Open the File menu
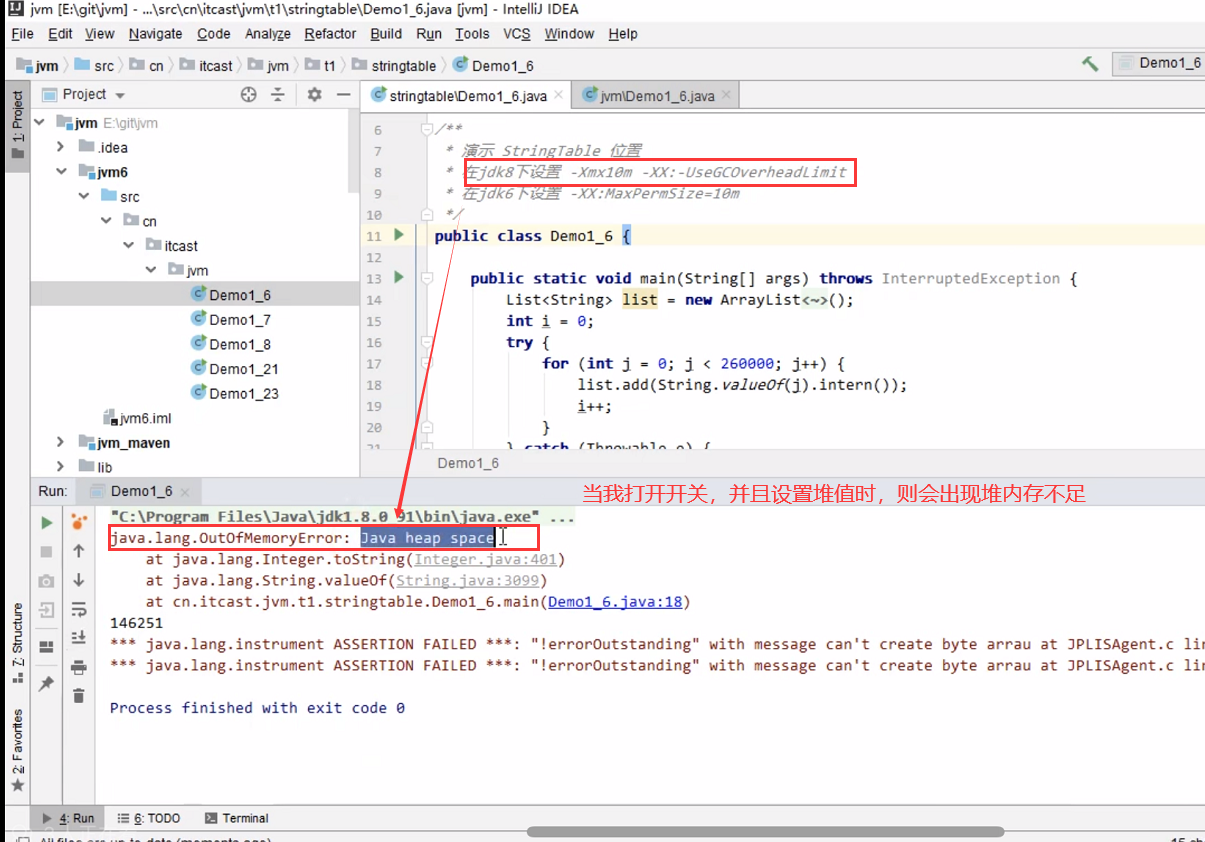The image size is (1205, 842). pos(22,33)
